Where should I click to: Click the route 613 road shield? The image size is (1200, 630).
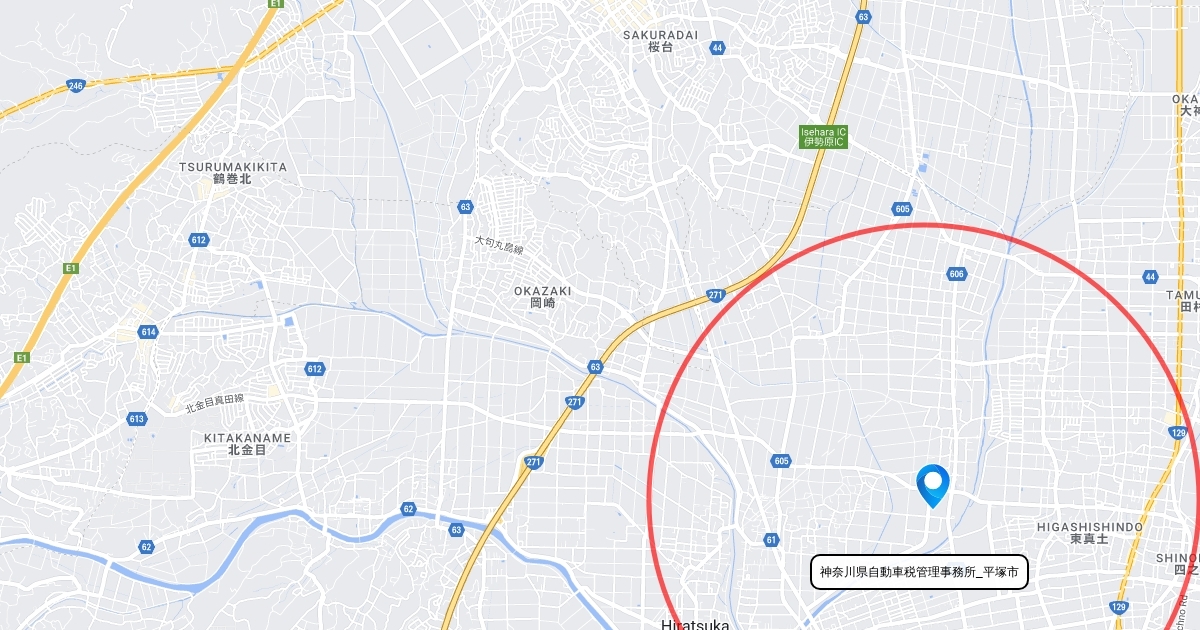[137, 419]
